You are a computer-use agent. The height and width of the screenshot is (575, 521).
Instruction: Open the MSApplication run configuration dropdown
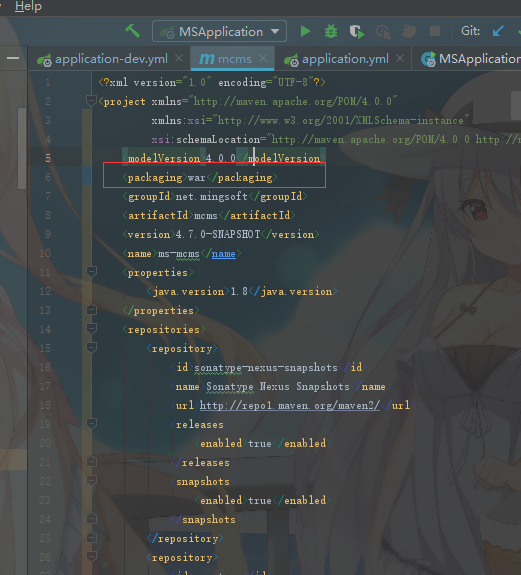[219, 32]
